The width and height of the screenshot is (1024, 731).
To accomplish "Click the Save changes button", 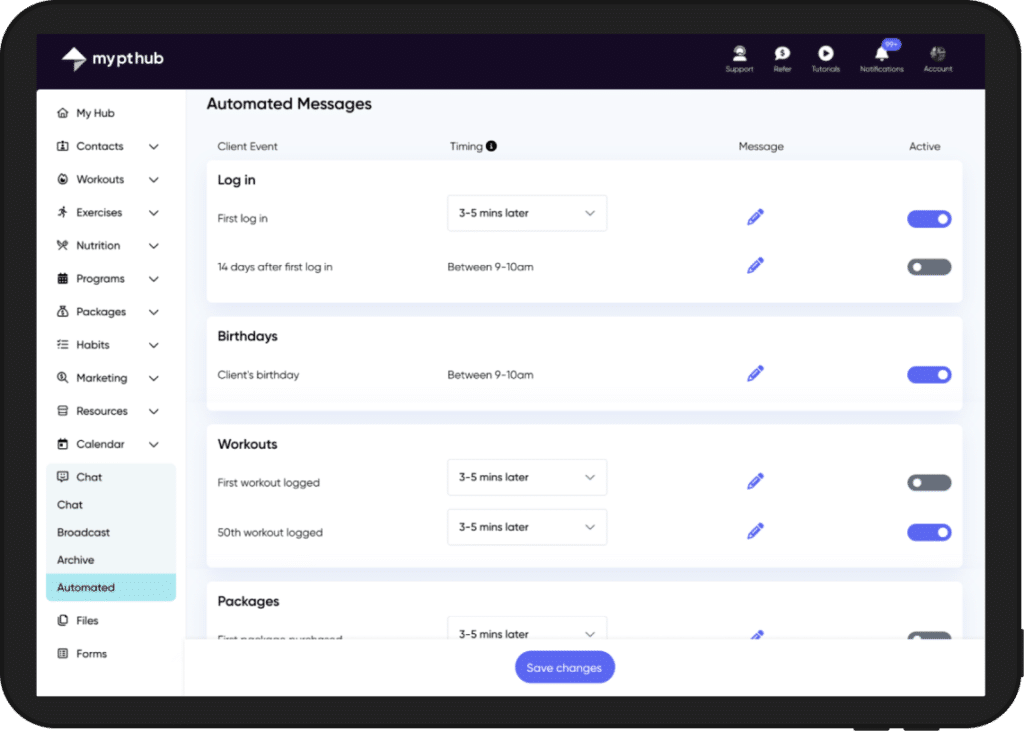I will [564, 668].
